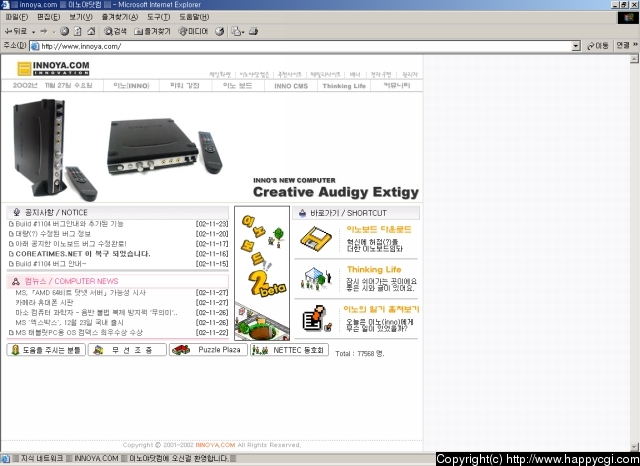Open the 이노의 일기 훔쳐보기 link
640x466 pixels.
tap(381, 309)
